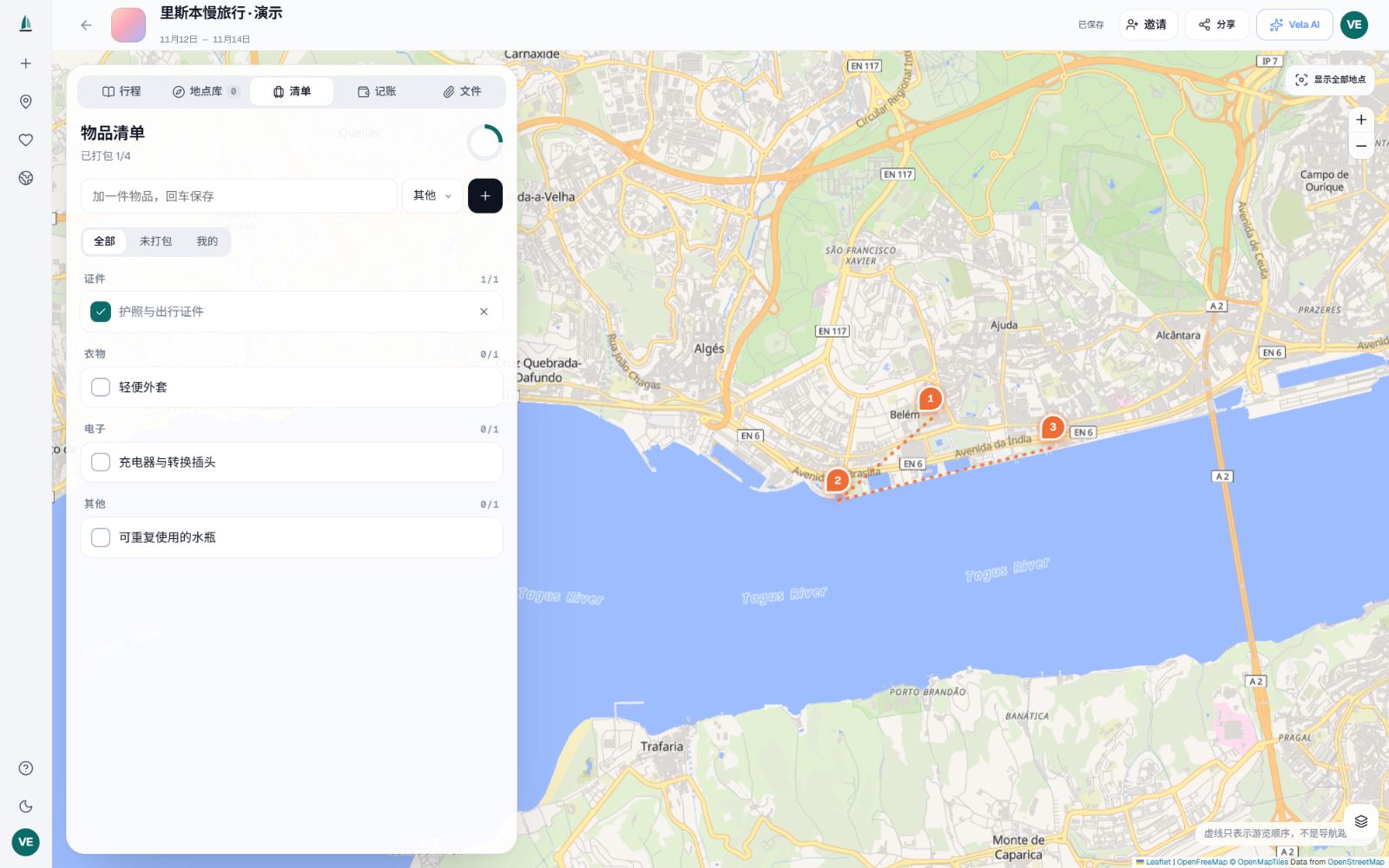Click the 邀请 invite button

click(x=1148, y=24)
